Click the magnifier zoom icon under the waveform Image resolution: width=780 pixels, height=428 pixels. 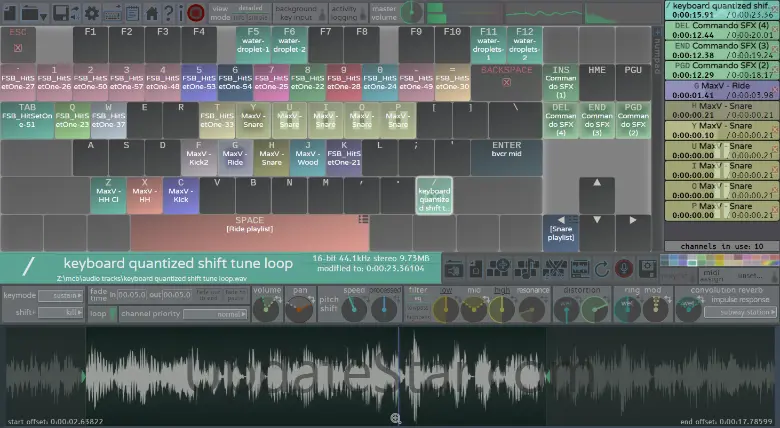(x=395, y=419)
